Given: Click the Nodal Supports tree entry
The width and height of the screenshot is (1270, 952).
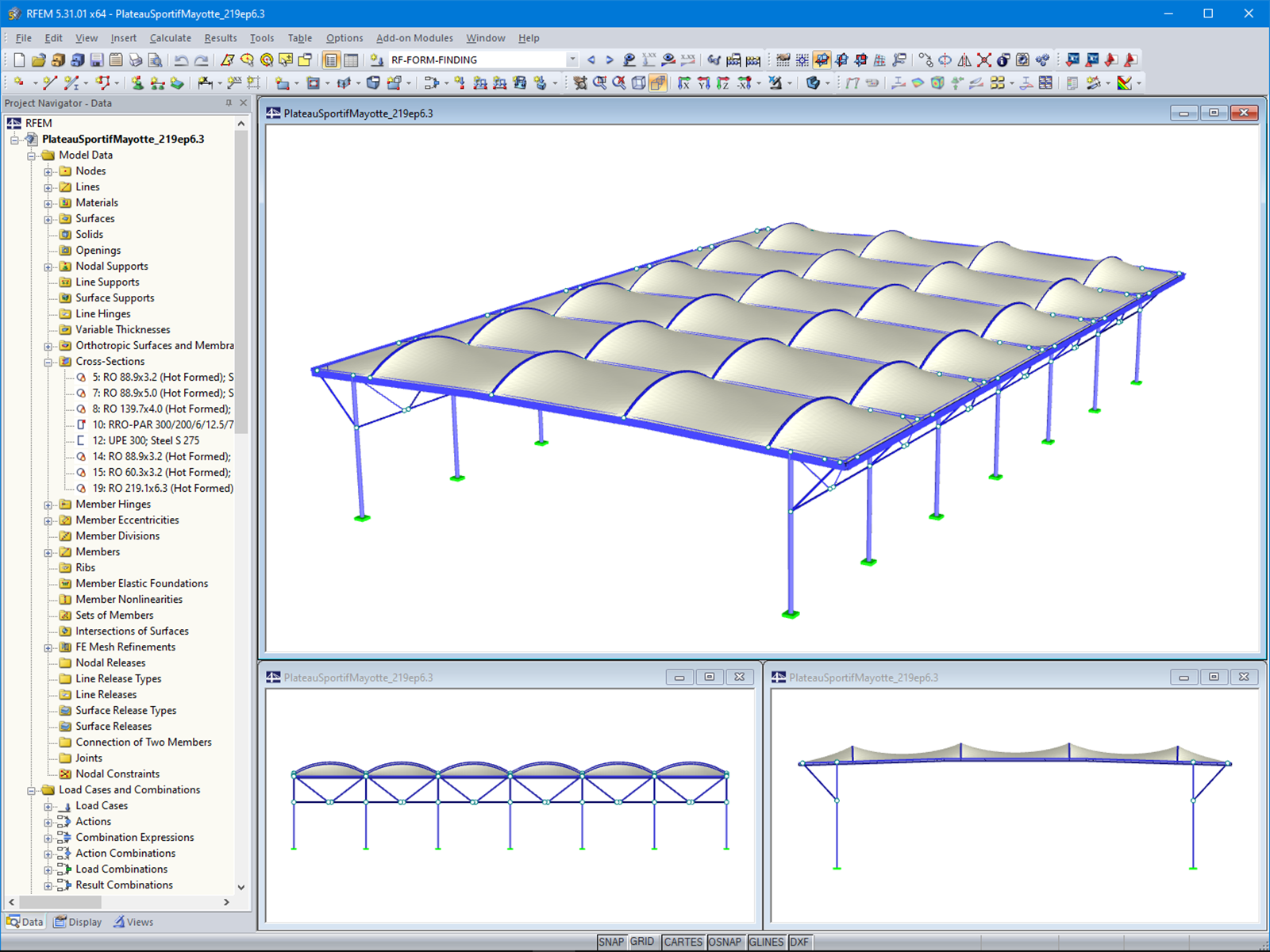Looking at the screenshot, I should tap(112, 266).
